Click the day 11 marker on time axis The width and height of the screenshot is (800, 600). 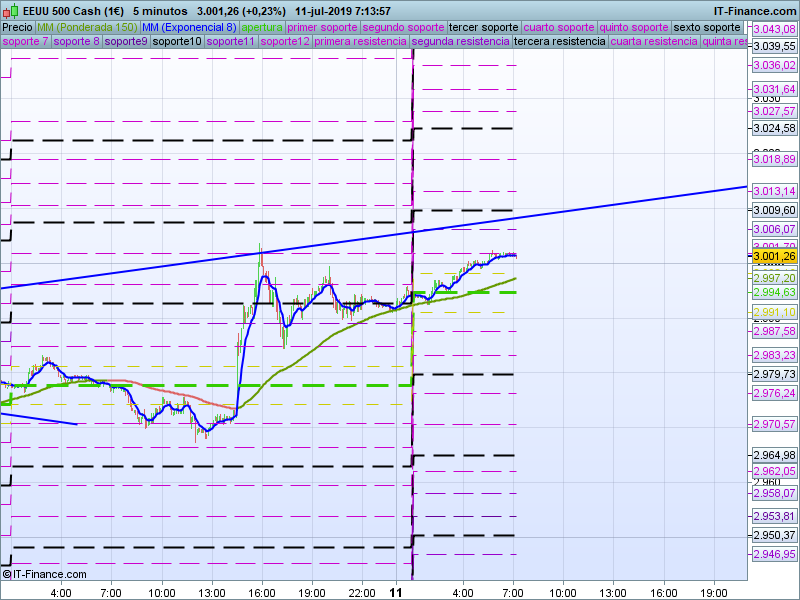(x=396, y=592)
